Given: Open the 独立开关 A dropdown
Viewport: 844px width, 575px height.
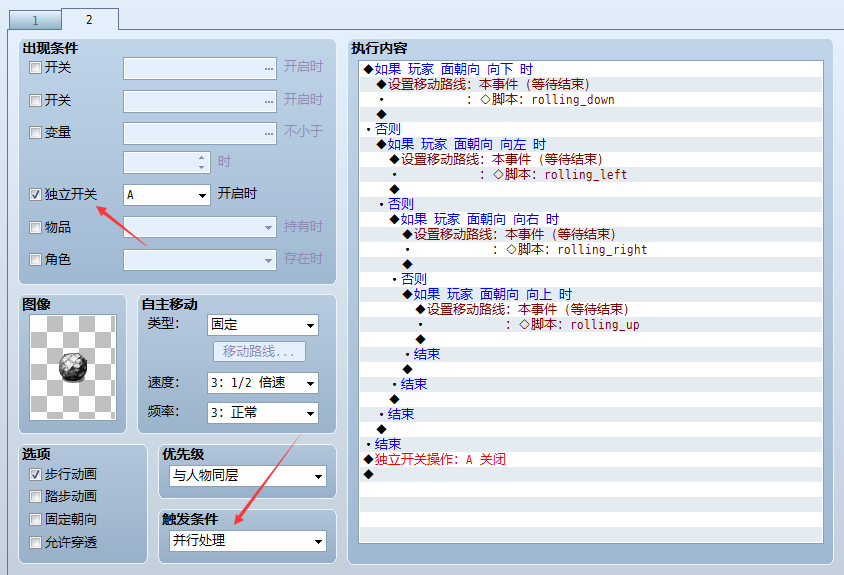Looking at the screenshot, I should click(167, 195).
